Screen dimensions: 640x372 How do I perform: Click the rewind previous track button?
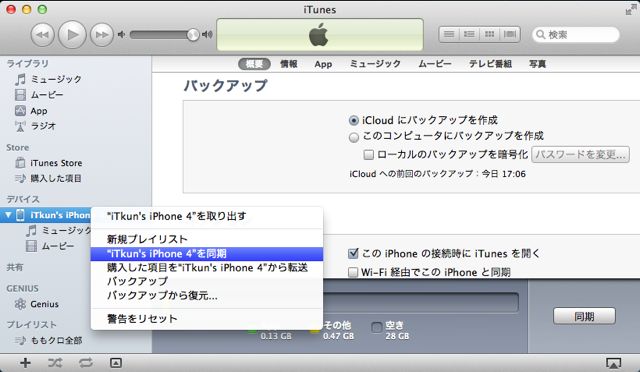[43, 35]
